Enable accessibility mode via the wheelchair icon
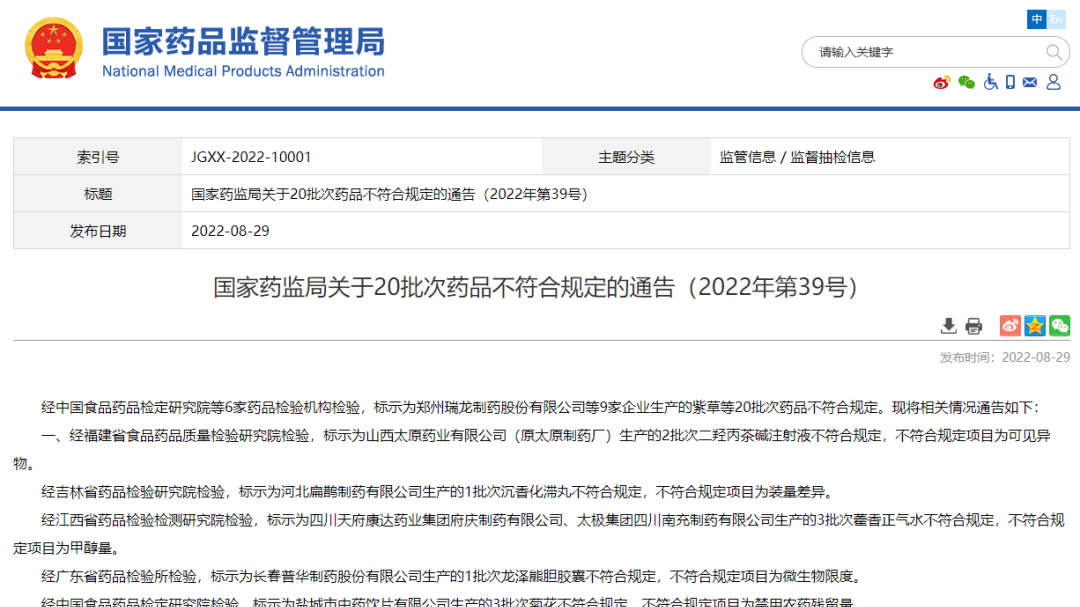The width and height of the screenshot is (1080, 607). pyautogui.click(x=990, y=82)
